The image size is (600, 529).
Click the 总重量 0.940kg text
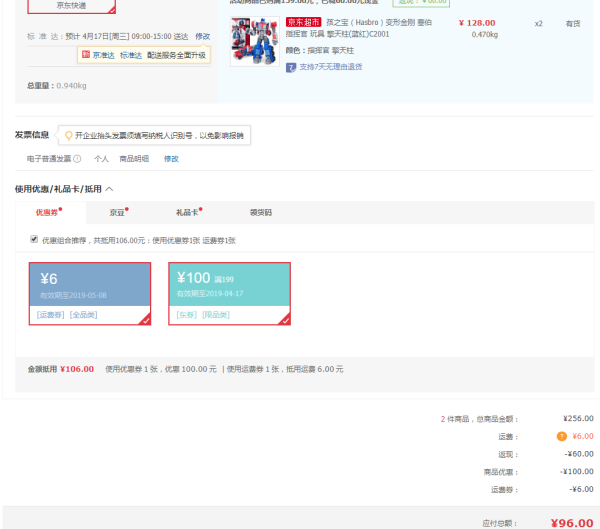pos(57,86)
